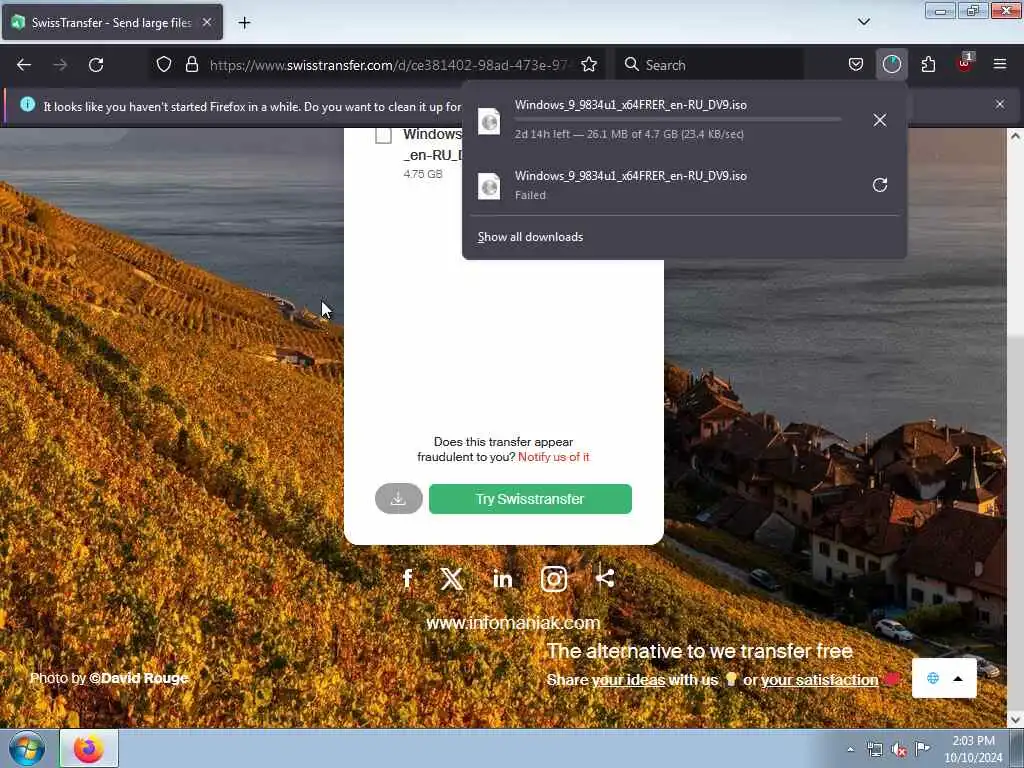Click the page scrollbar down arrow
Viewport: 1024px width, 768px height.
1015,720
